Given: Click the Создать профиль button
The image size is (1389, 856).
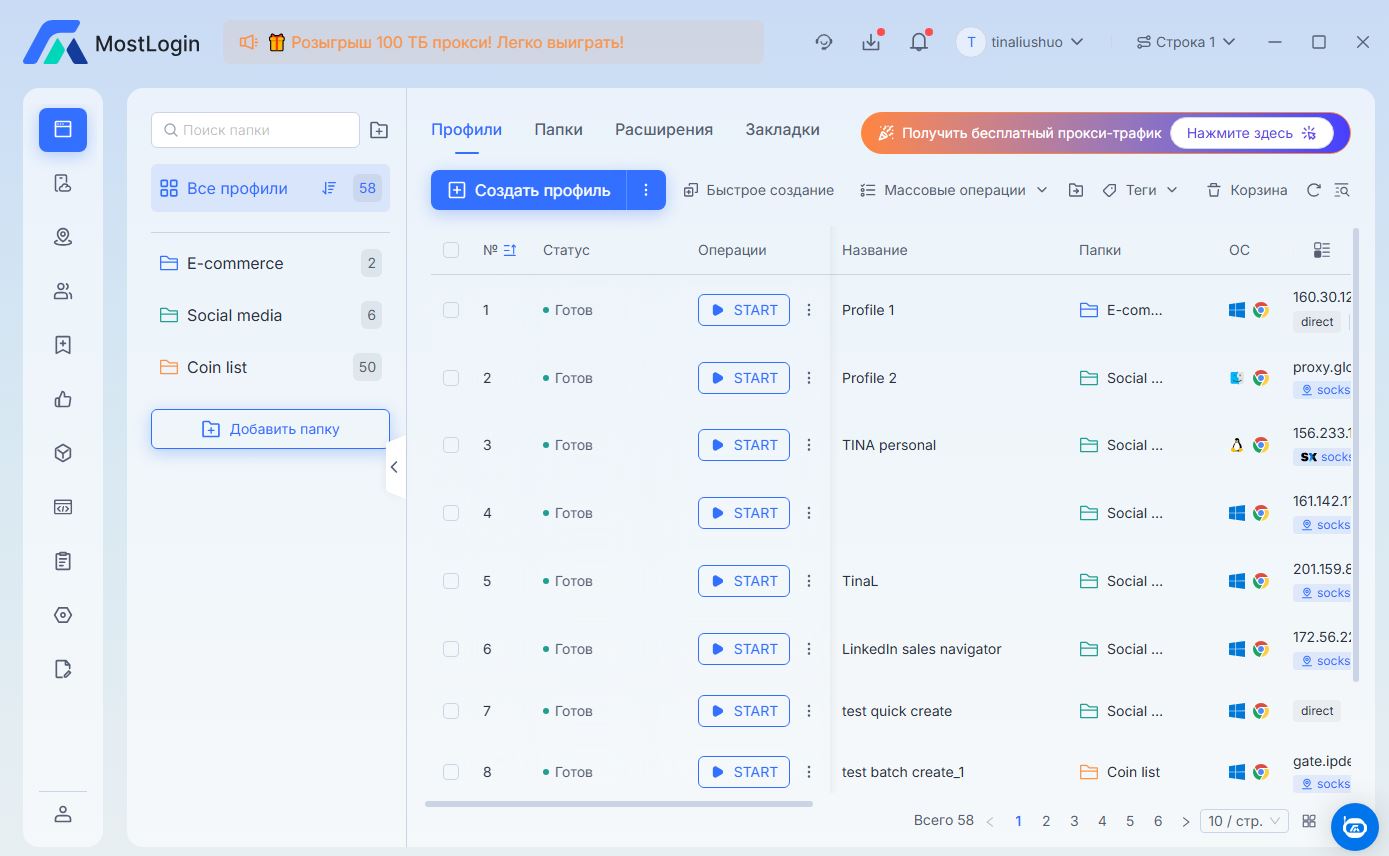Looking at the screenshot, I should tap(529, 190).
